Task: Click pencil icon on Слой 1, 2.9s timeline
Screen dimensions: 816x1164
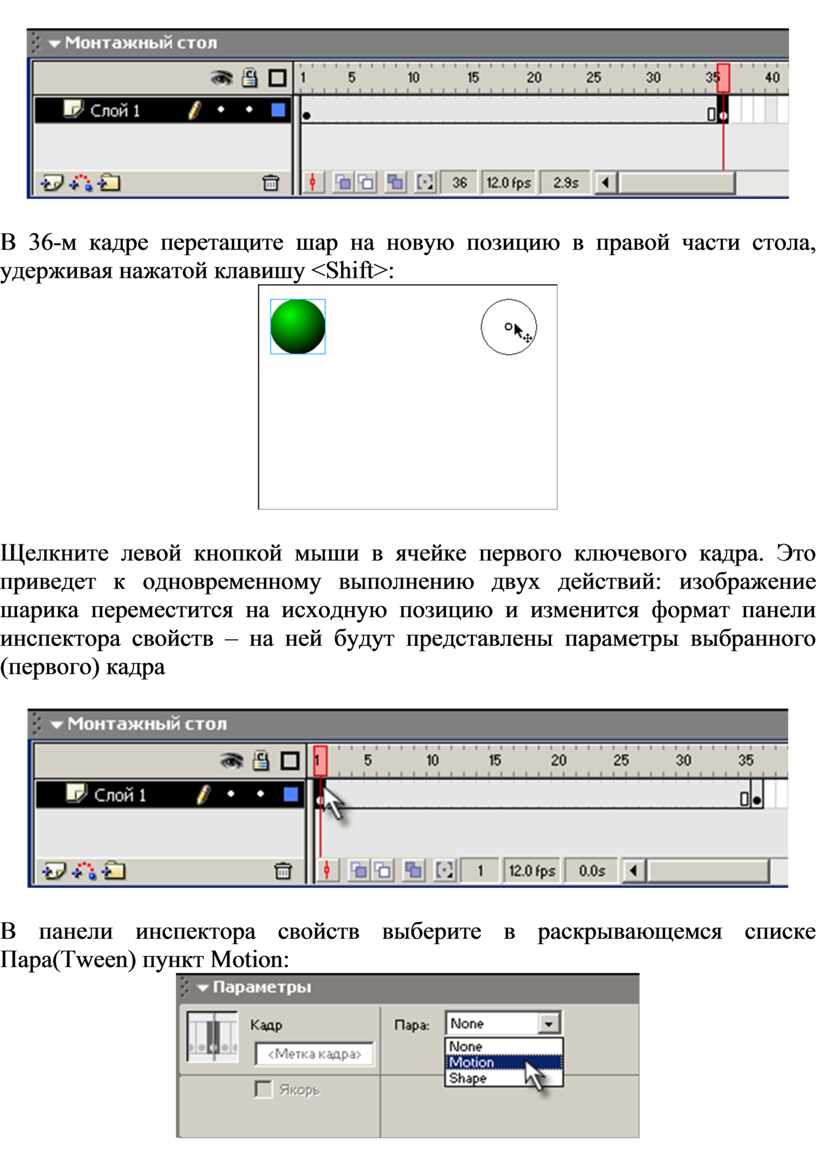Action: 195,110
